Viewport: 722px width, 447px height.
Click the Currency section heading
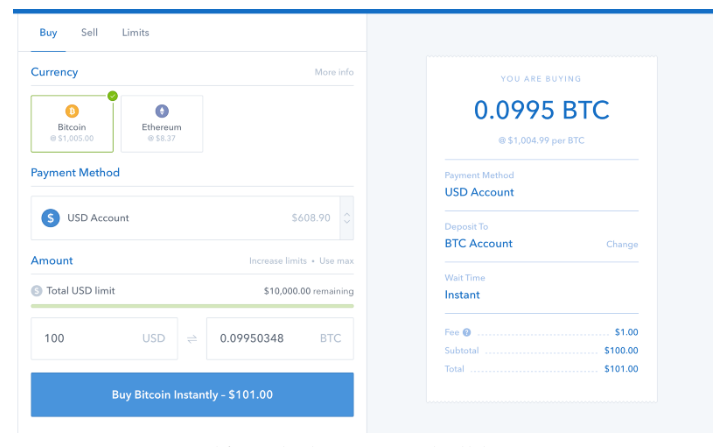click(x=54, y=72)
